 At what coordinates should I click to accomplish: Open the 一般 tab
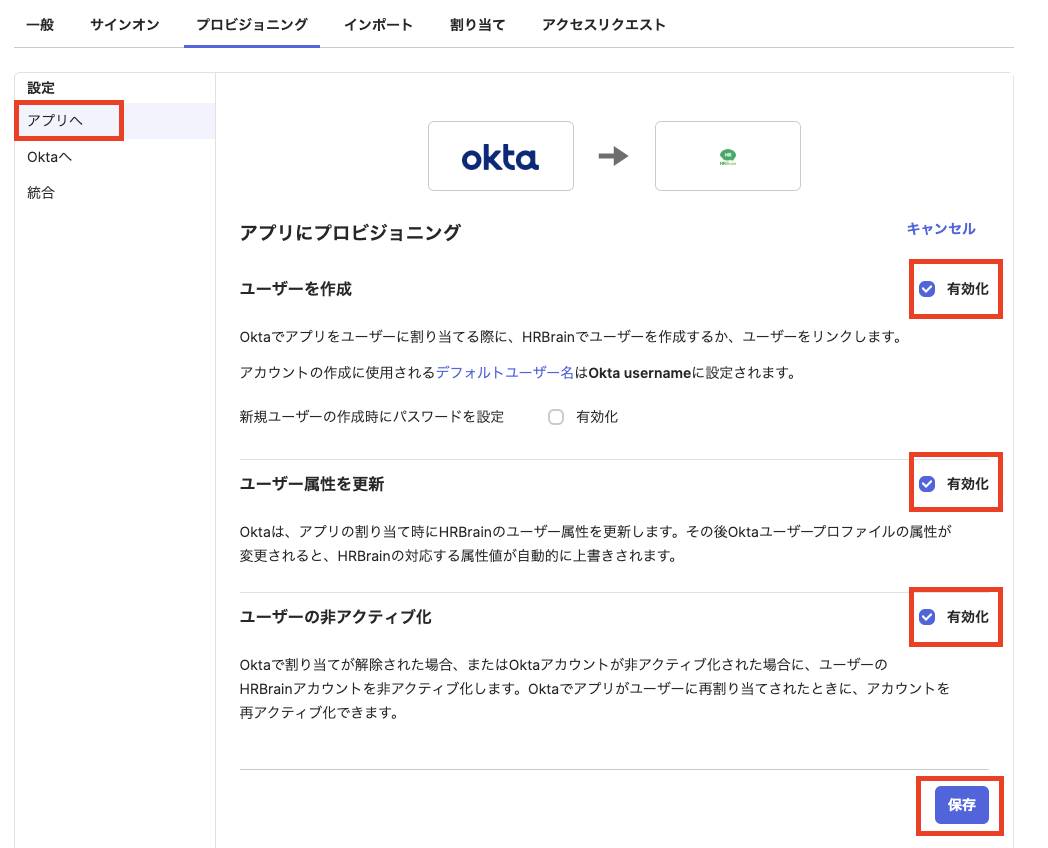click(x=40, y=25)
